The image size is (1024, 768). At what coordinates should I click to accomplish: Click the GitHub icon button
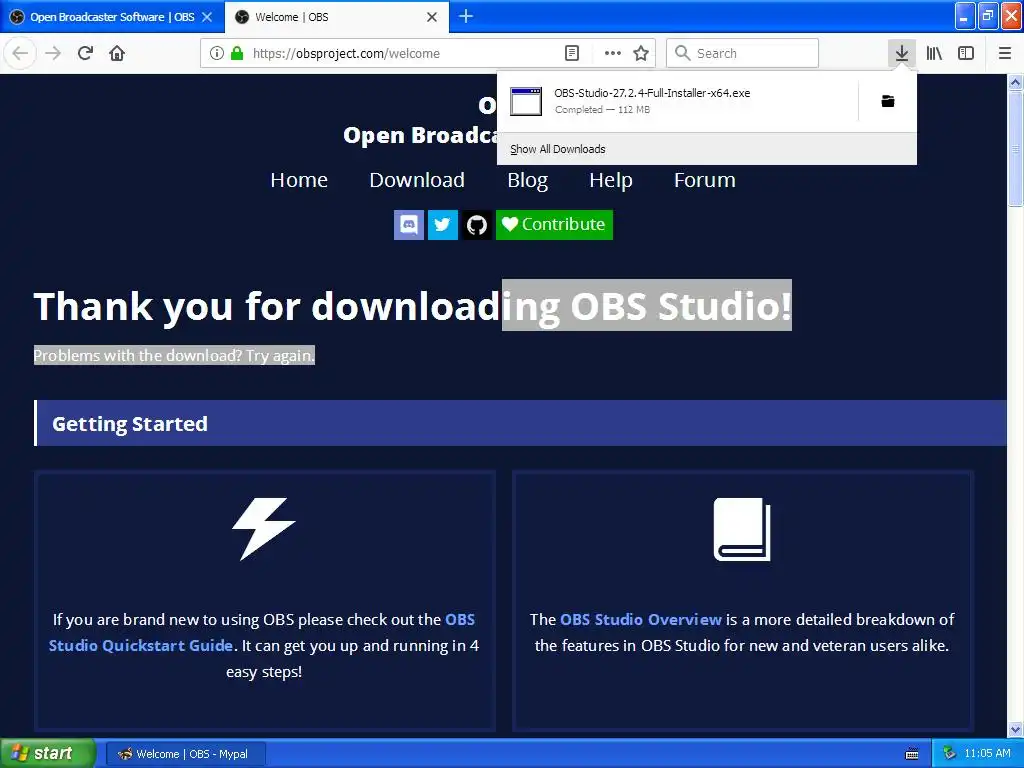pos(477,225)
